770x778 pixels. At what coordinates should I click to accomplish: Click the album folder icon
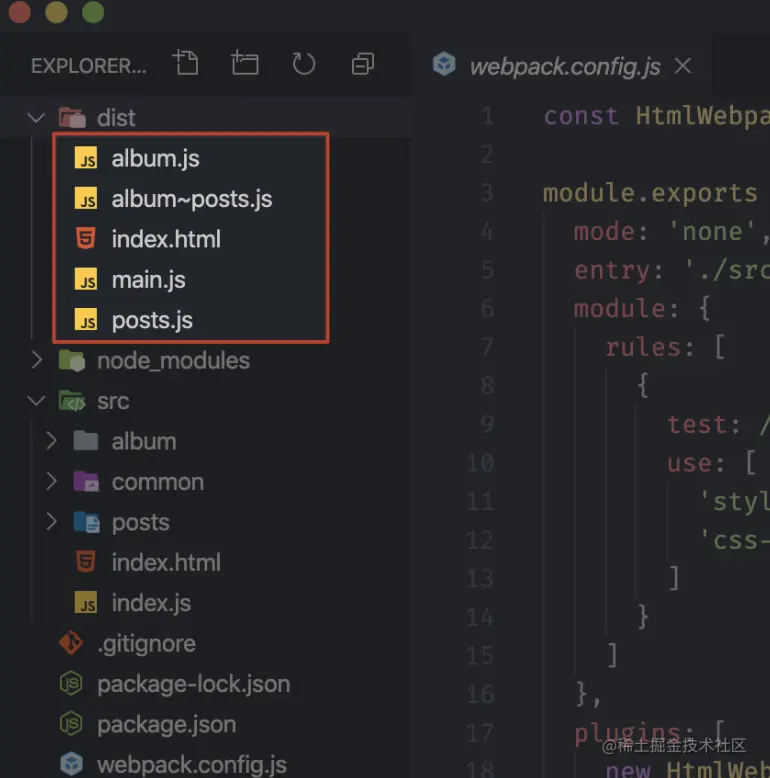point(86,441)
